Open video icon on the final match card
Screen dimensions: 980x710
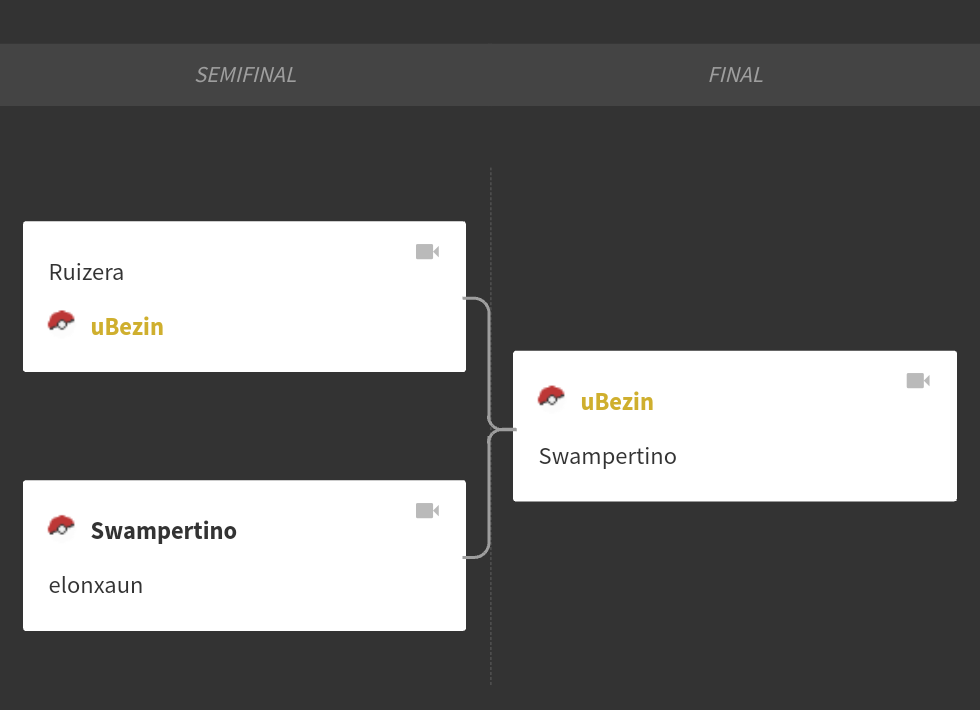pos(918,381)
